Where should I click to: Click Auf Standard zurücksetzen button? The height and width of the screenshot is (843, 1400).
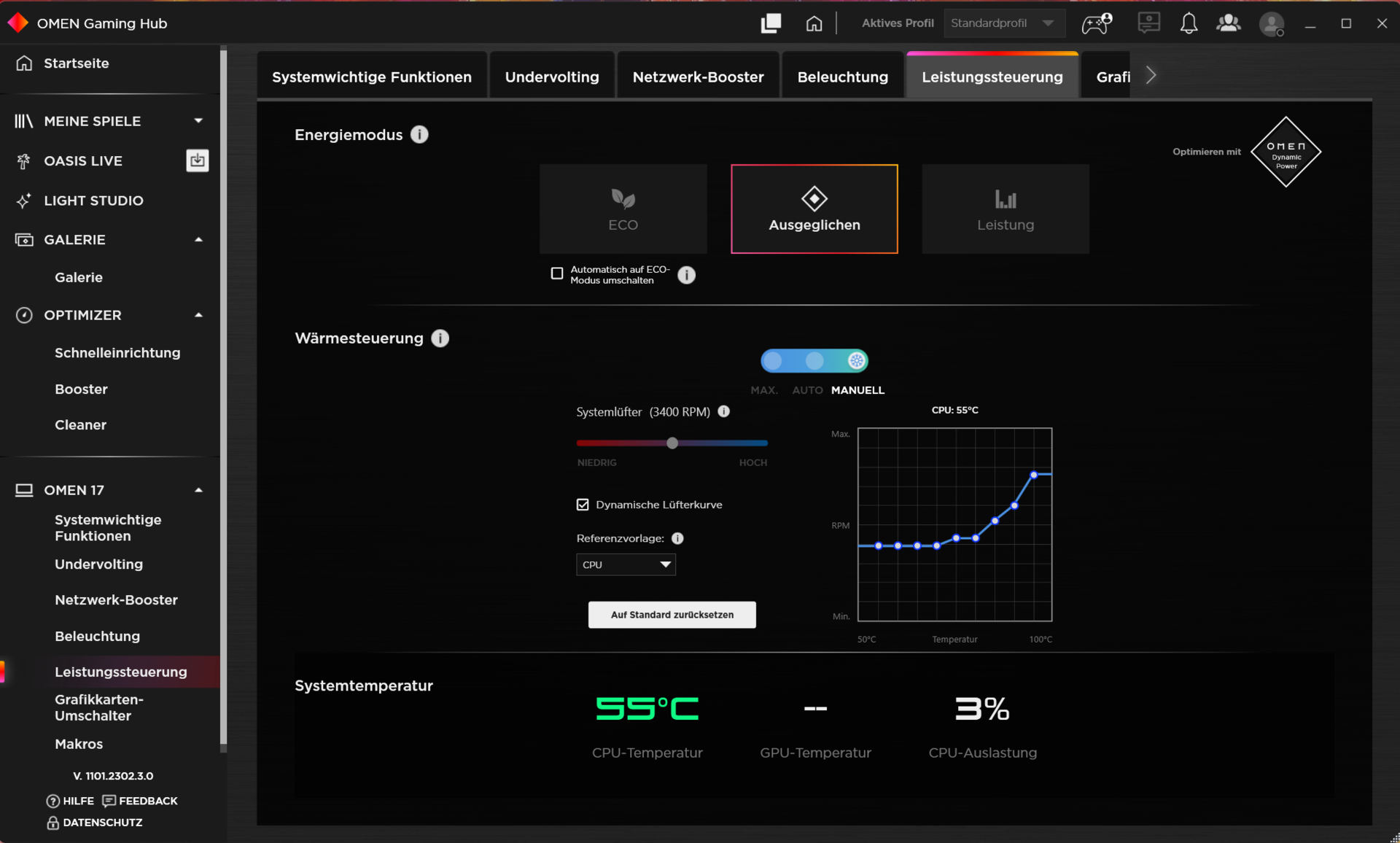click(x=672, y=615)
